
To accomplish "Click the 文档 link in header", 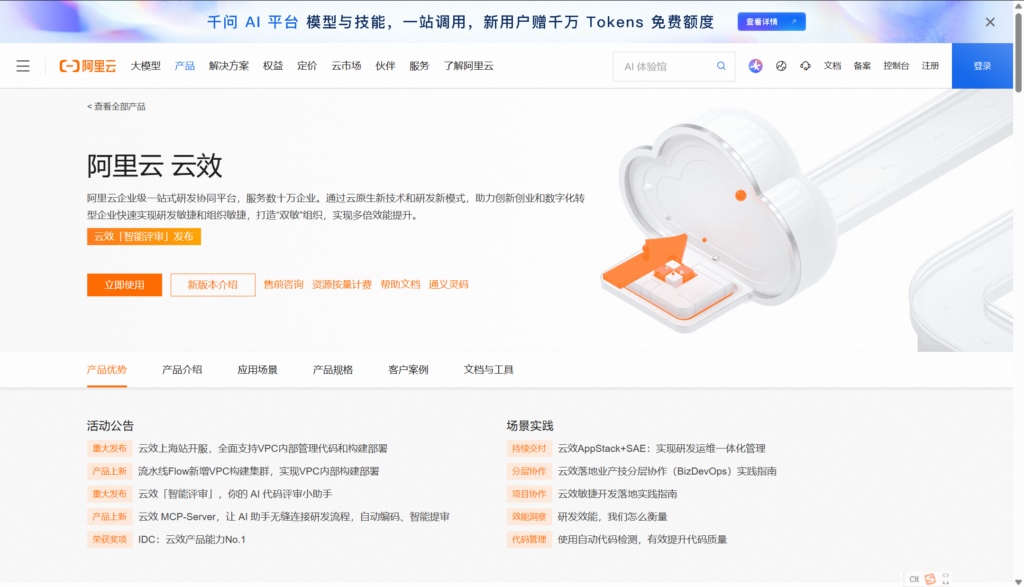I will (x=832, y=66).
